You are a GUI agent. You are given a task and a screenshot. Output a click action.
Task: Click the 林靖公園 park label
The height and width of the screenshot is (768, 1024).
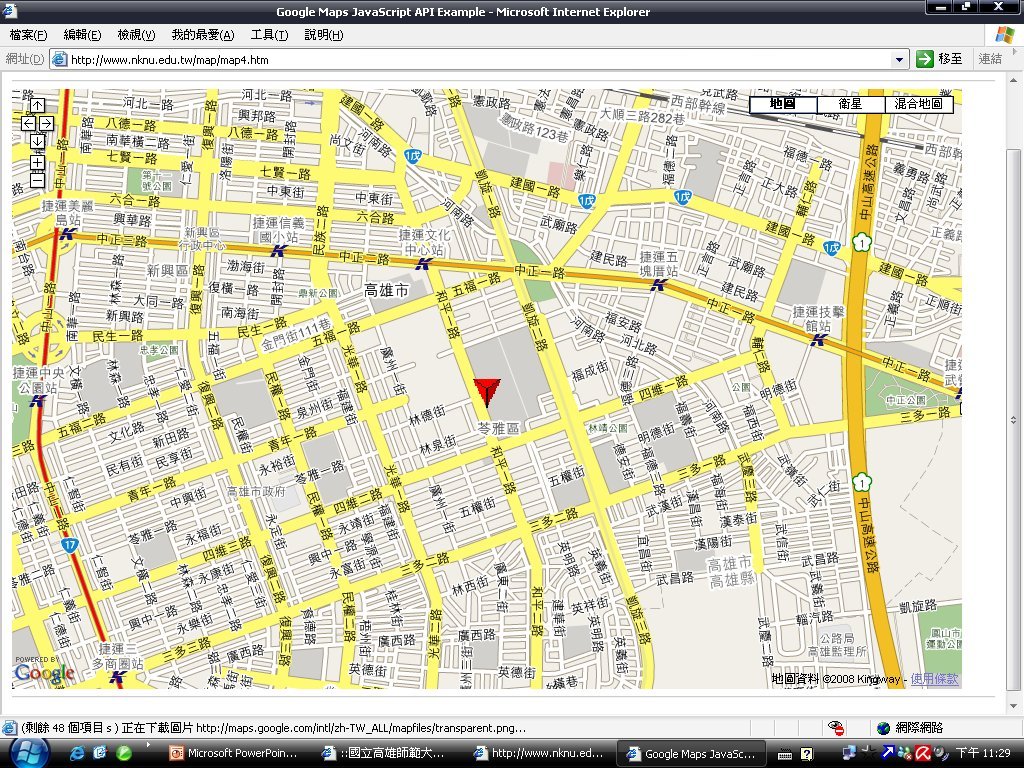(x=607, y=428)
